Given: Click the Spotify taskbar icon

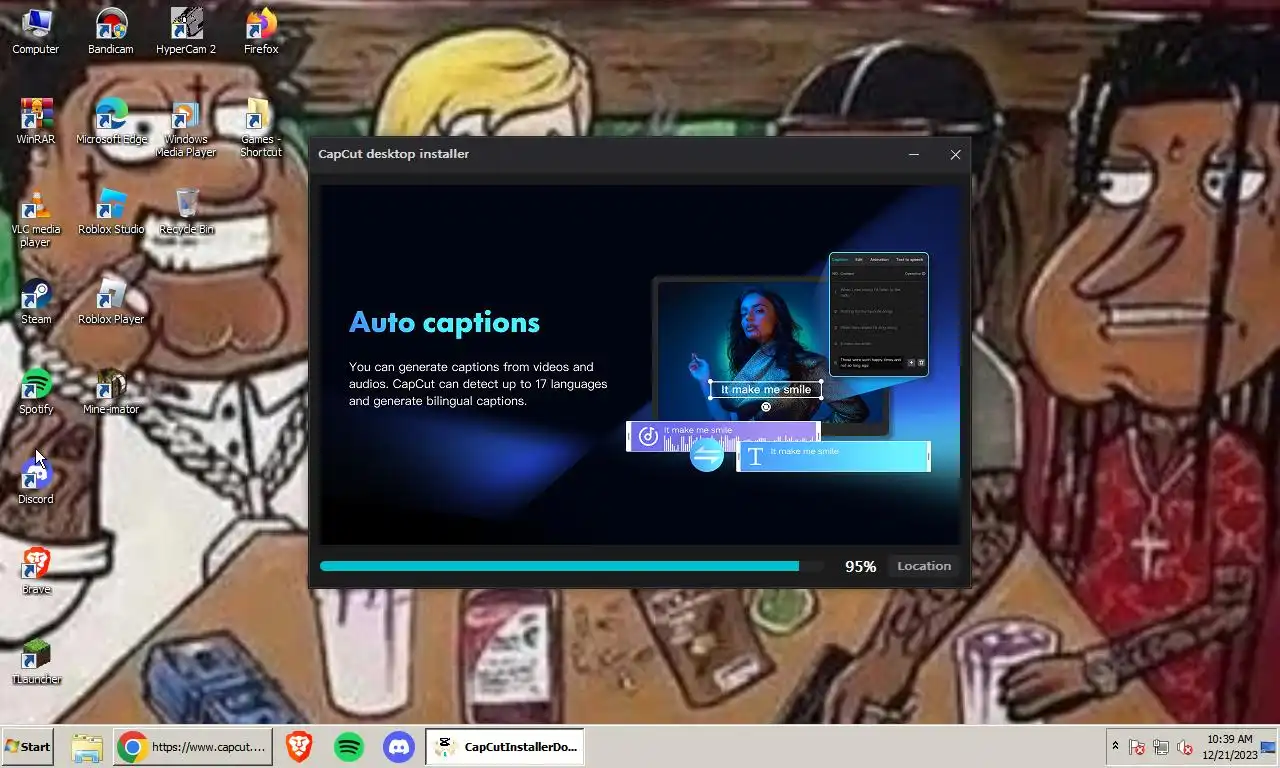Looking at the screenshot, I should click(348, 747).
